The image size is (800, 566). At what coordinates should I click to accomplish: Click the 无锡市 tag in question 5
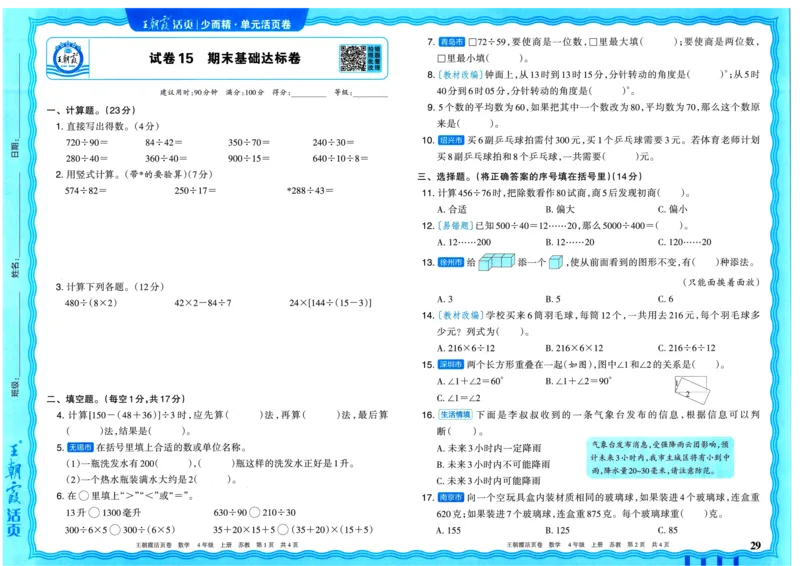tap(80, 448)
